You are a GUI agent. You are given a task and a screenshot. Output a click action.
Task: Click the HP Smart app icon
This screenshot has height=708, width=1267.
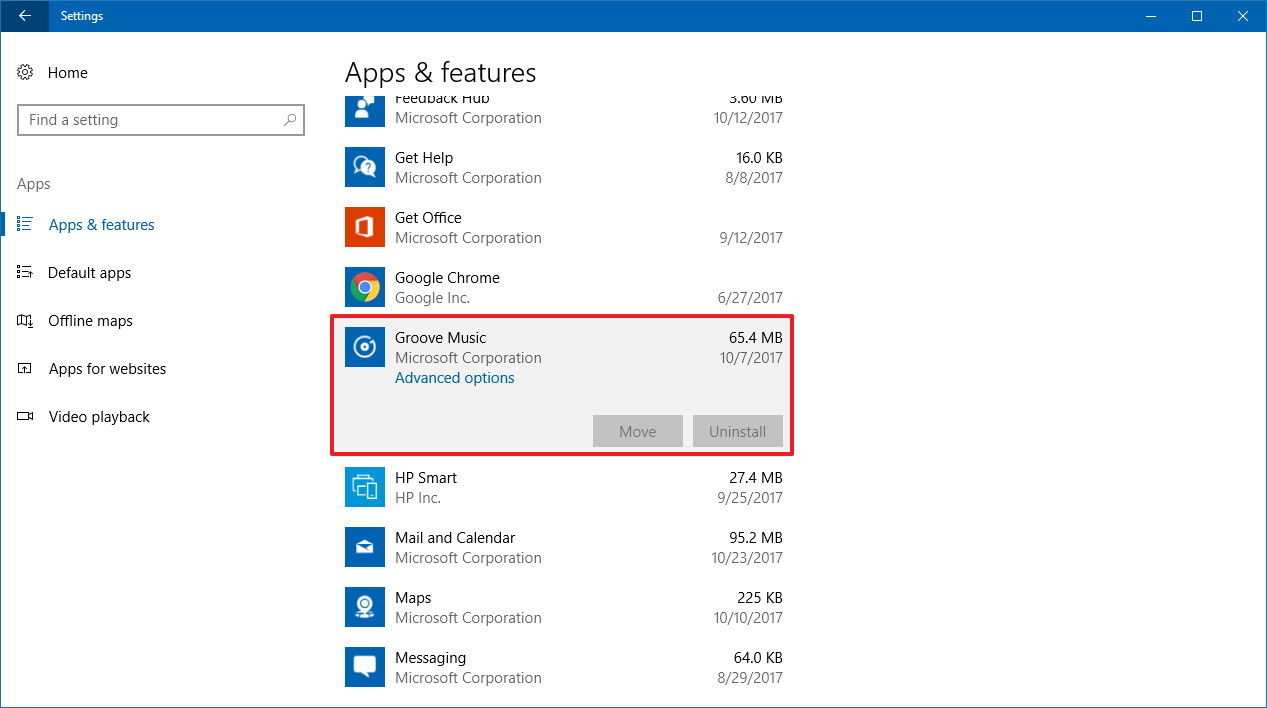click(x=365, y=487)
